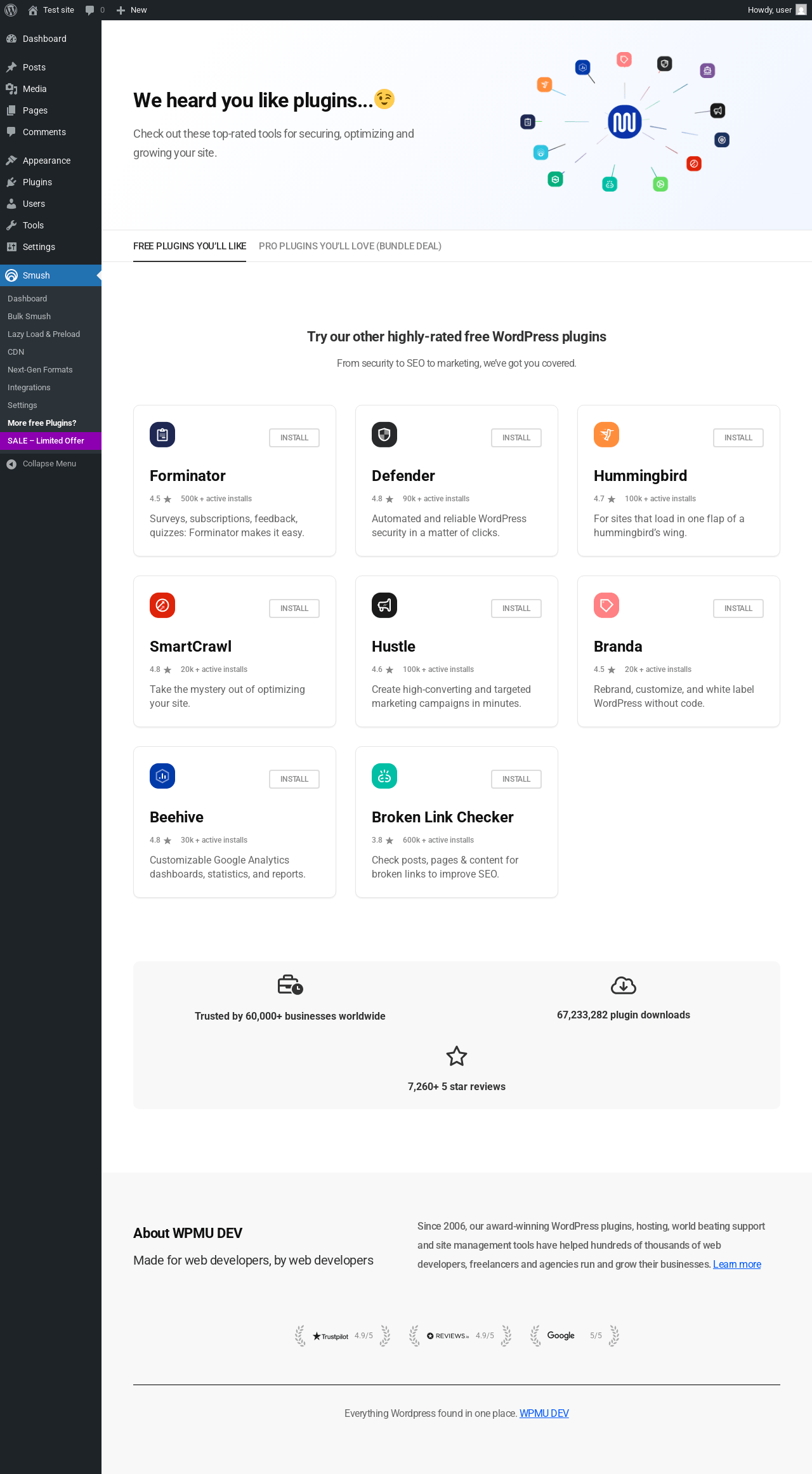
Task: Open the New content menu
Action: click(132, 10)
